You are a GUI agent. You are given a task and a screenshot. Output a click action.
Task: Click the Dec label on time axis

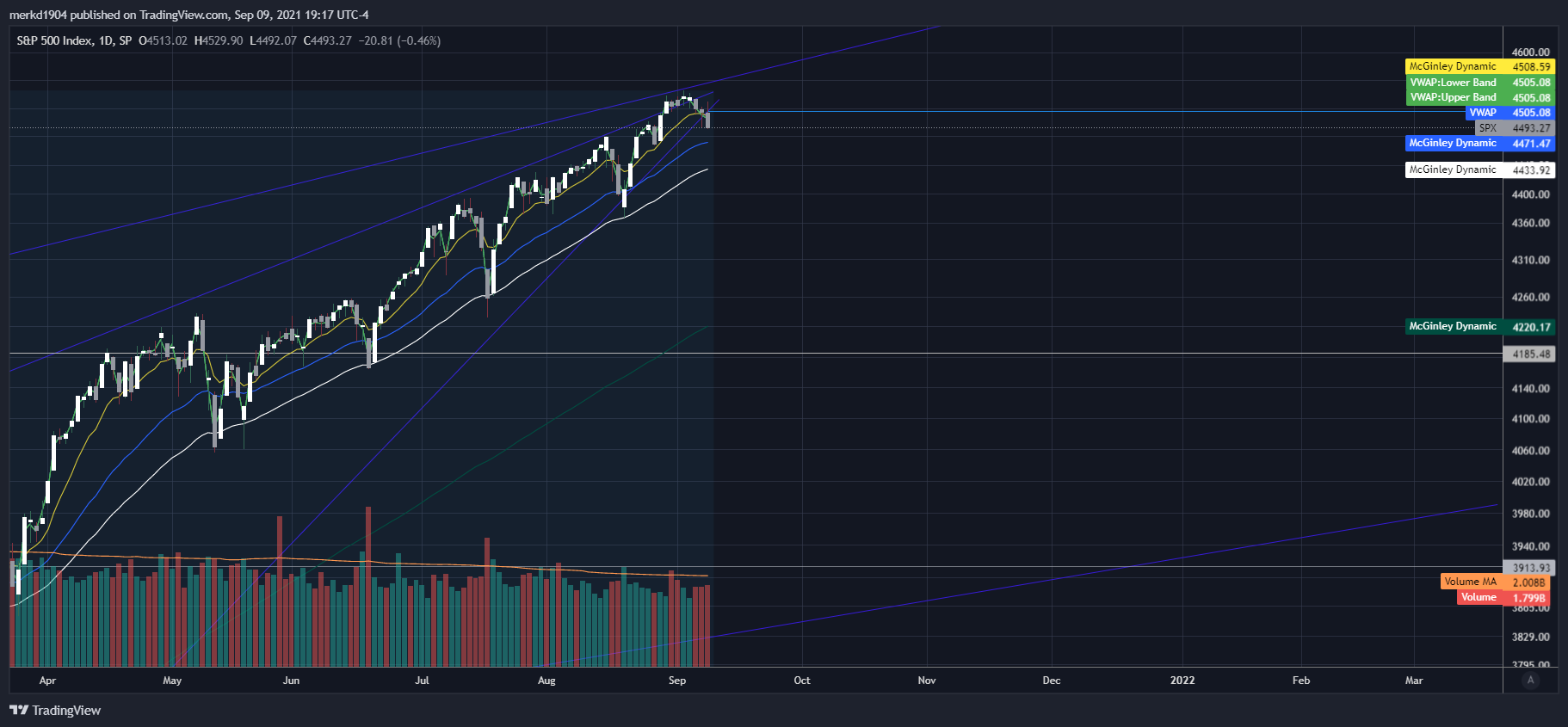(1052, 681)
